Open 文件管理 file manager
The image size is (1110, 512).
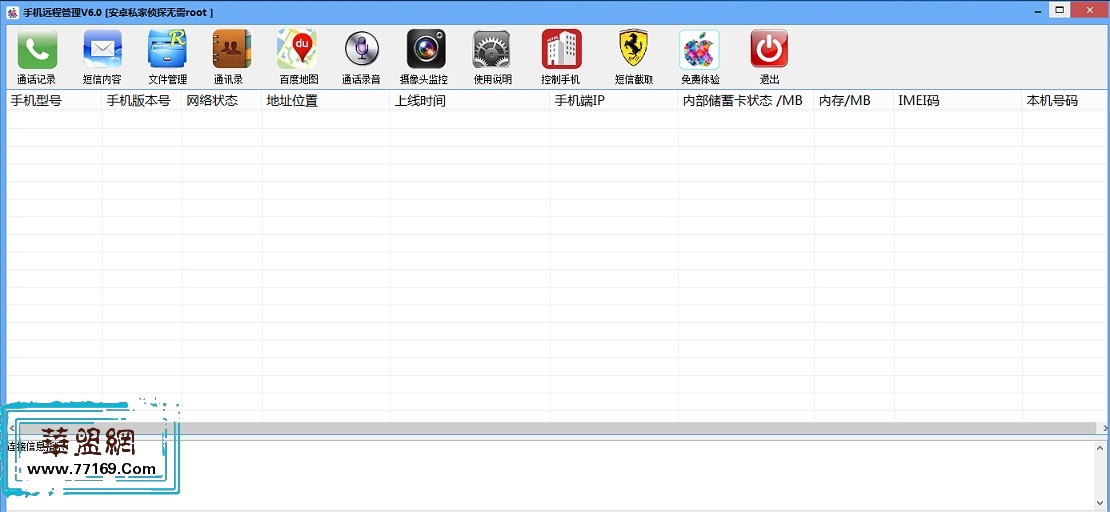(x=167, y=50)
